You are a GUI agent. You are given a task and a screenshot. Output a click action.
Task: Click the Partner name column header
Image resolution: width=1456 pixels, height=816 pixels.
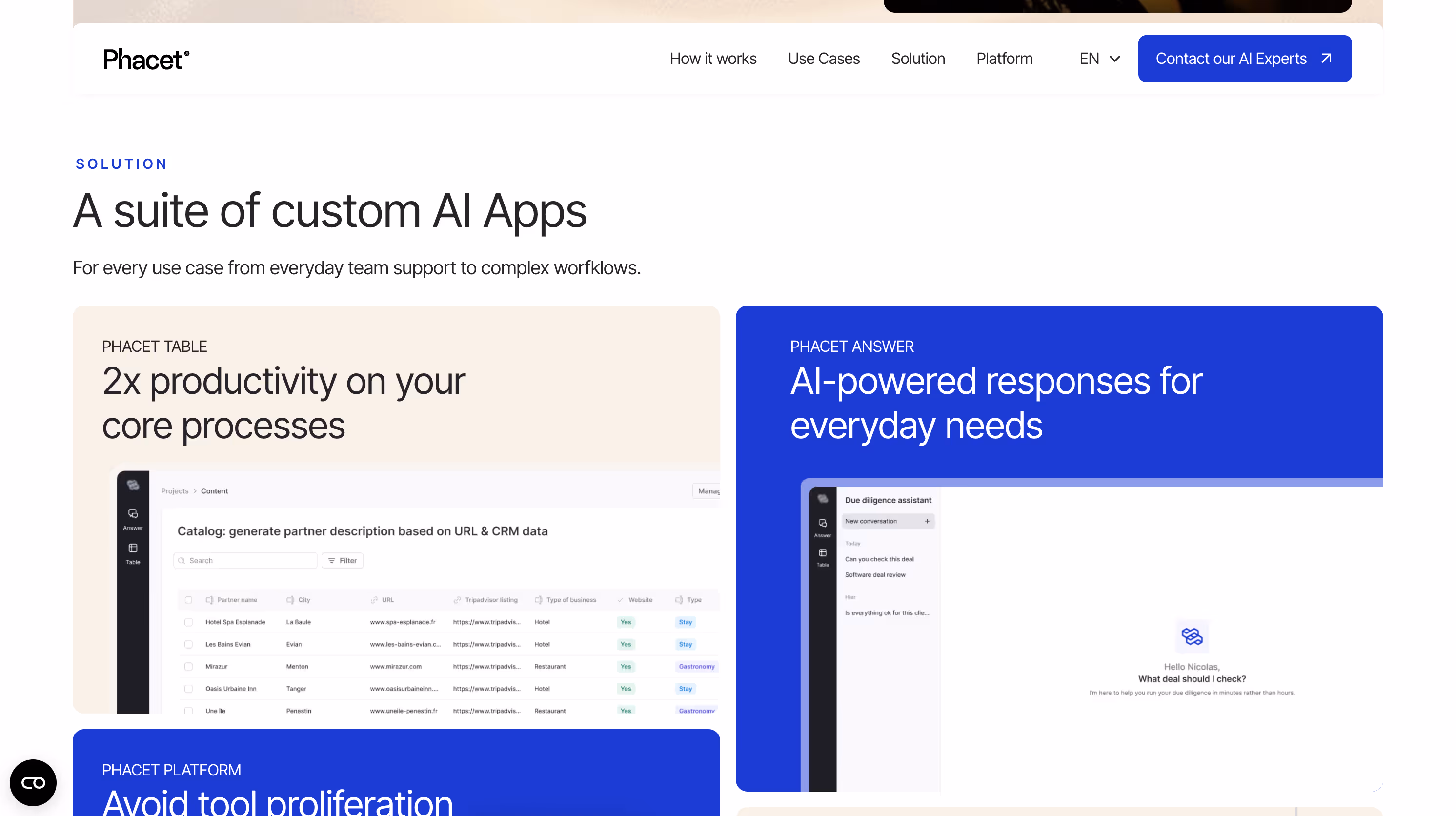[231, 599]
